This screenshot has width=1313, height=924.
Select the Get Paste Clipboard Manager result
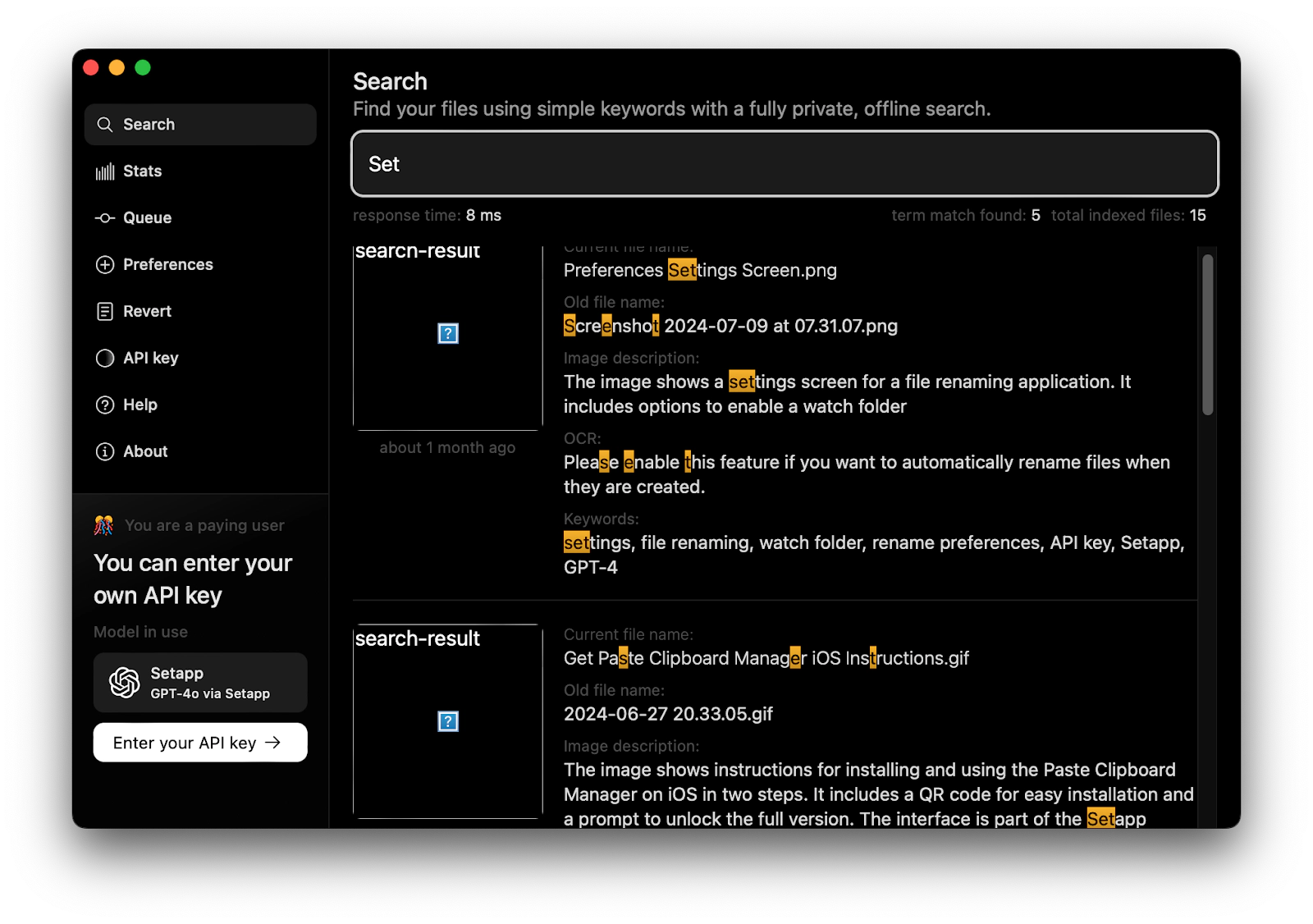pyautogui.click(x=766, y=658)
